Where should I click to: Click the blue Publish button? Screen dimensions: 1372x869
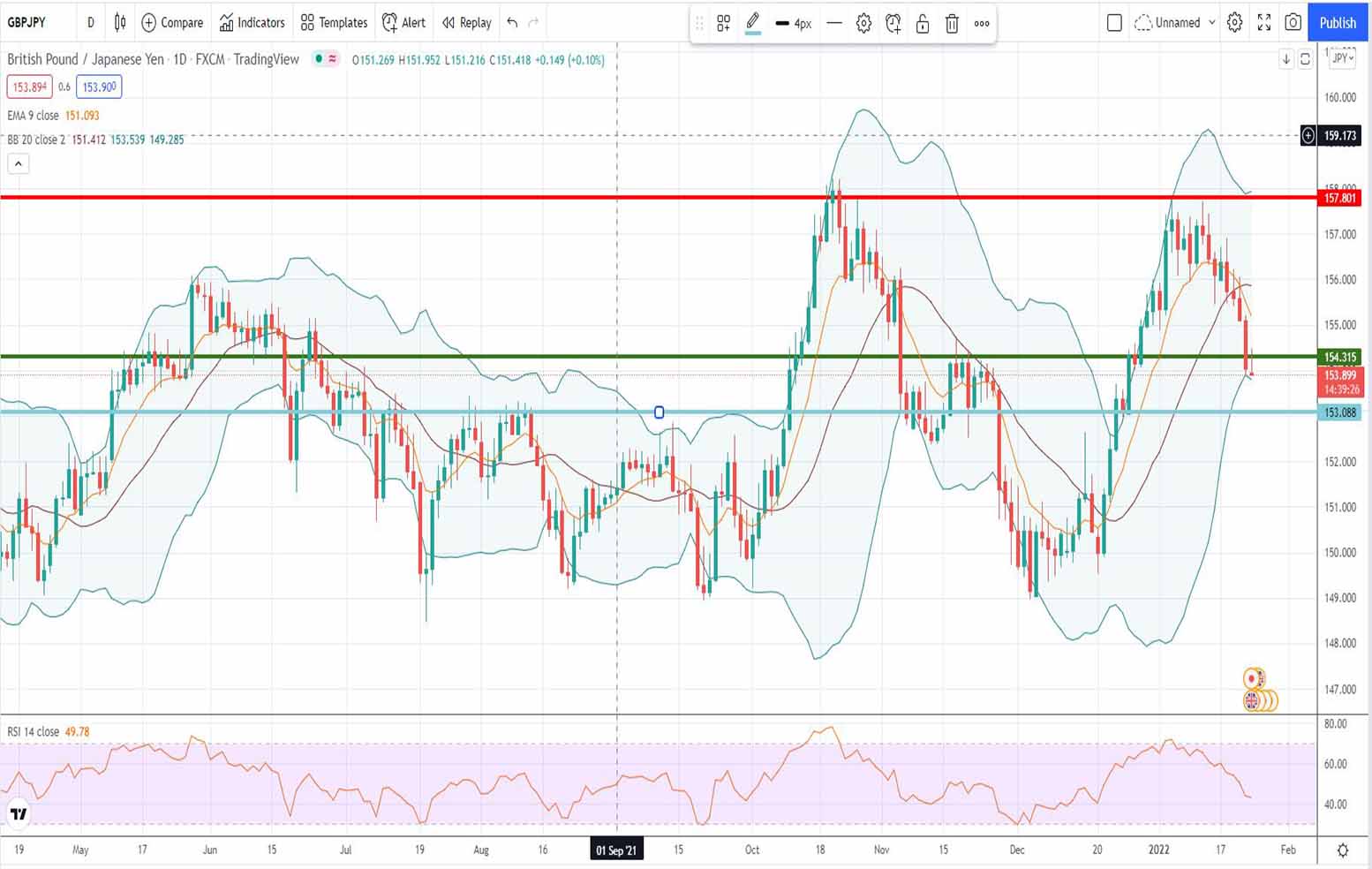click(1338, 23)
